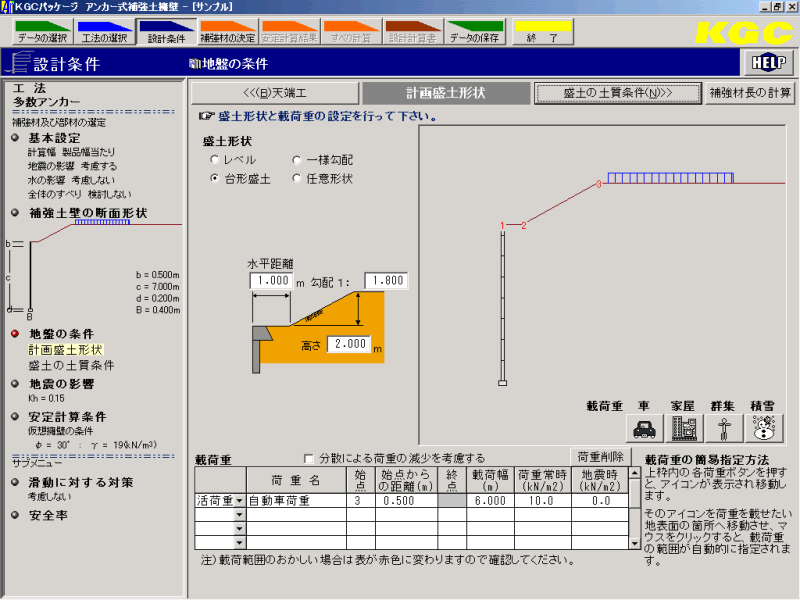The image size is (800, 600).
Task: Click the 荷重削除 button
Action: click(599, 457)
